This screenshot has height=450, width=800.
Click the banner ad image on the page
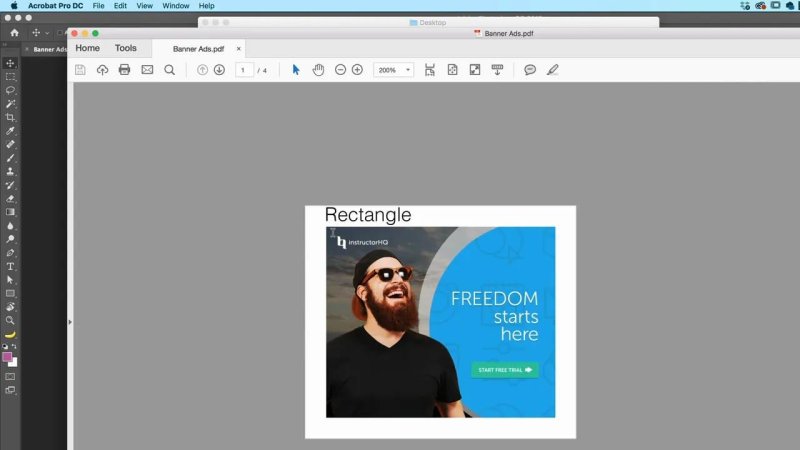click(440, 322)
